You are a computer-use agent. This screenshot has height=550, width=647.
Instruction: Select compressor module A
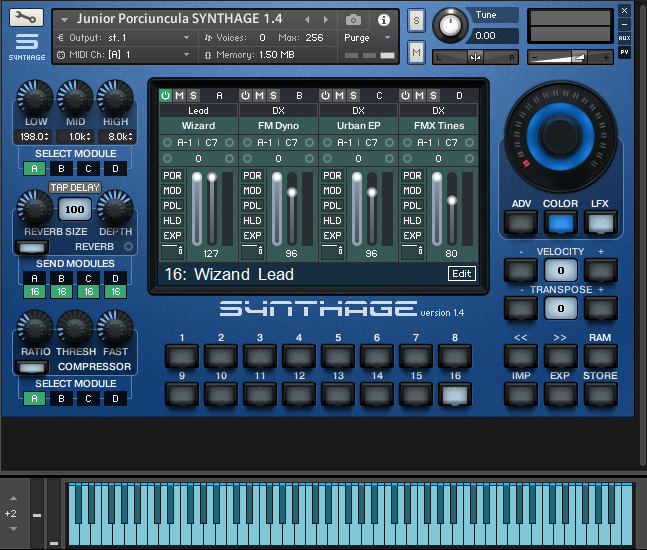point(34,399)
